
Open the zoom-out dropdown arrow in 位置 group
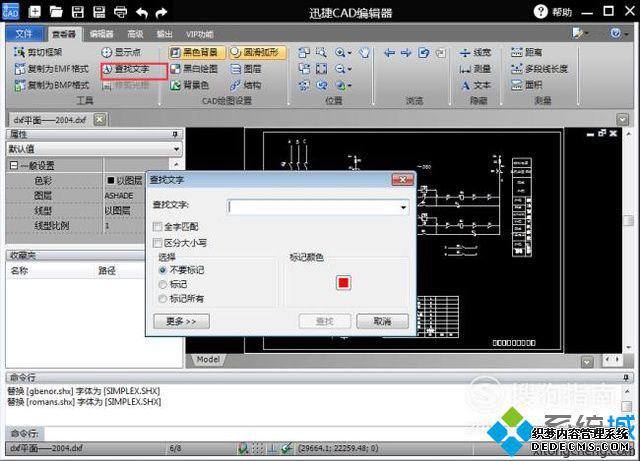pos(349,69)
